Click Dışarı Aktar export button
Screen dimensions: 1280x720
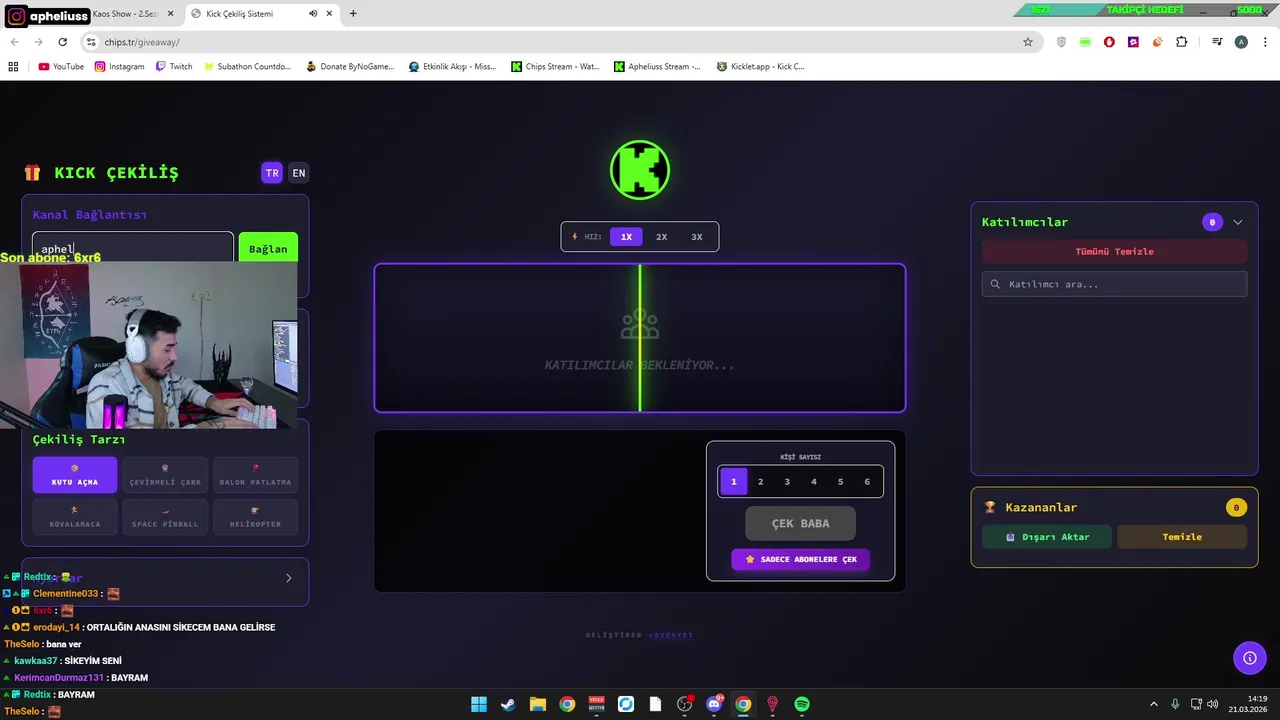pyautogui.click(x=1047, y=537)
